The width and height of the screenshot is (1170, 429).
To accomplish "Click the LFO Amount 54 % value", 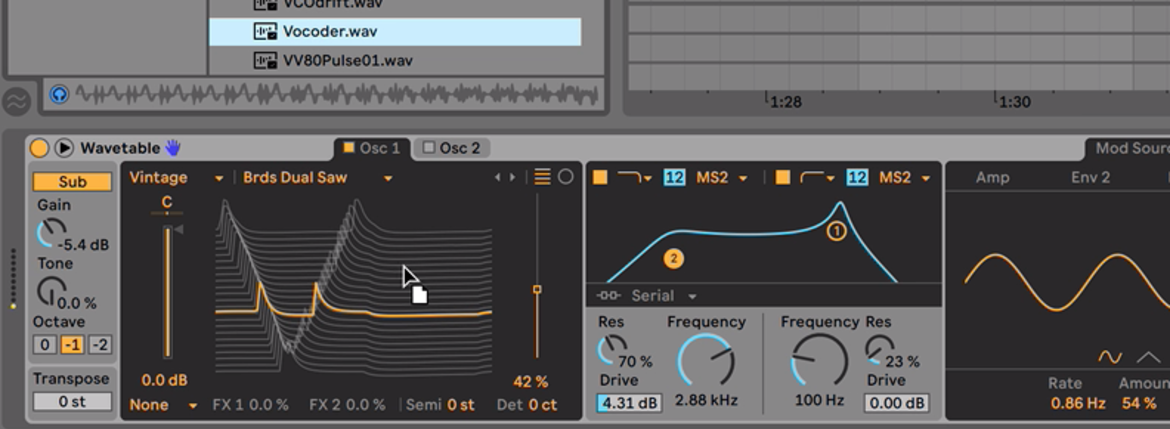I will [x=1139, y=404].
